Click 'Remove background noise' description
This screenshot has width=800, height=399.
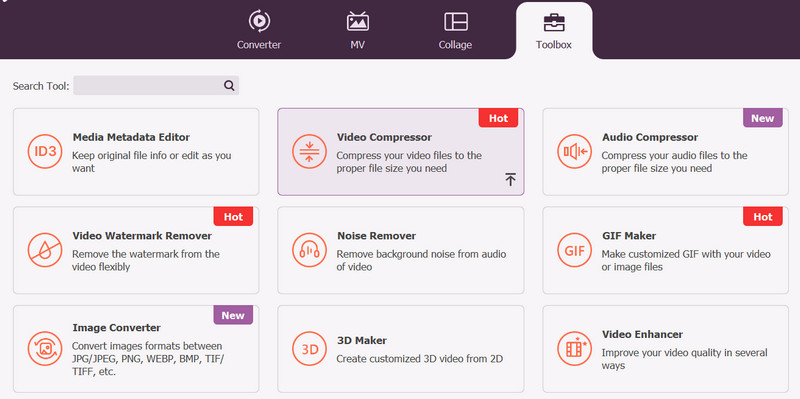click(421, 260)
